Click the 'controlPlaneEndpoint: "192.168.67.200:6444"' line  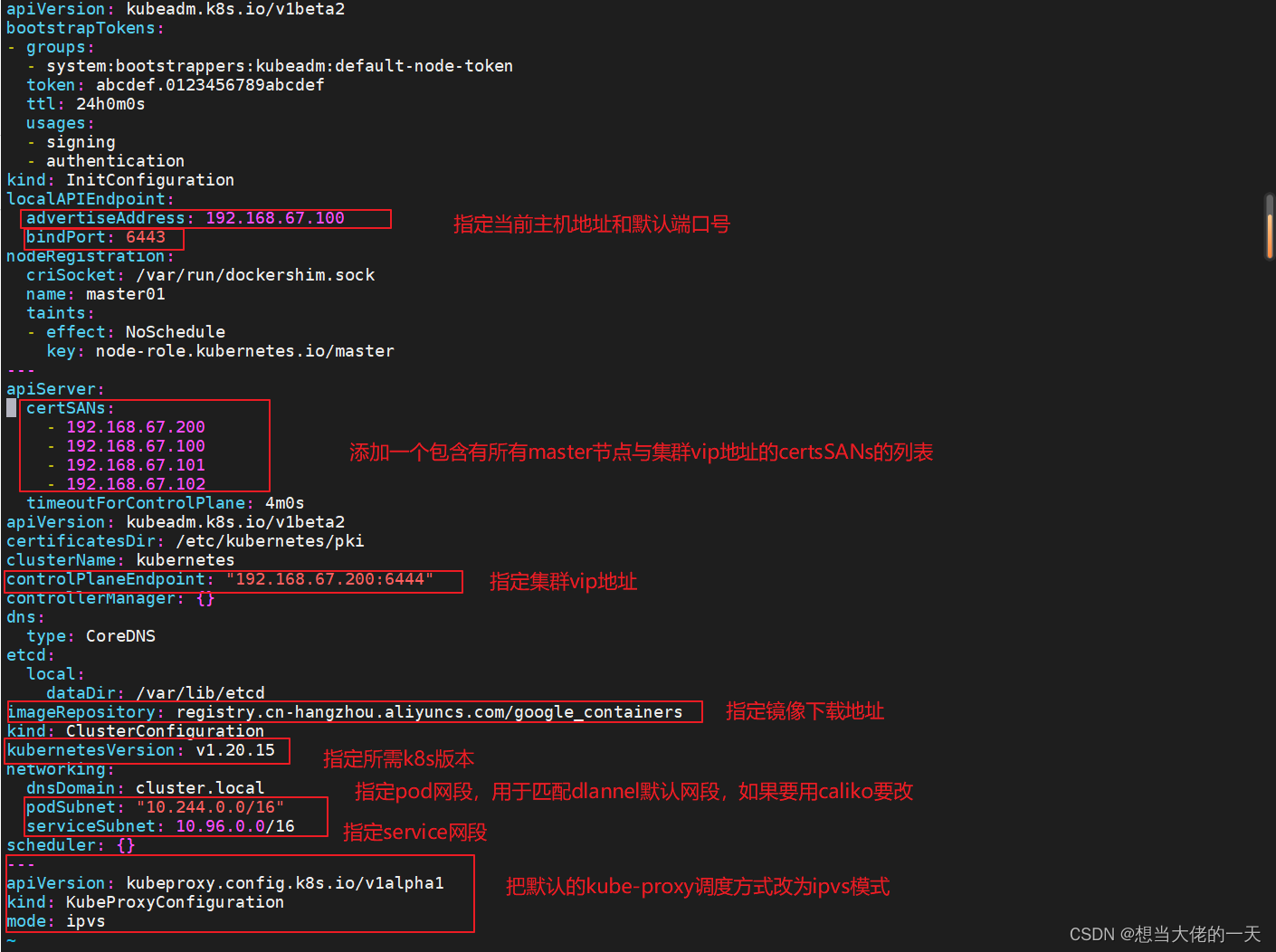pyautogui.click(x=220, y=579)
